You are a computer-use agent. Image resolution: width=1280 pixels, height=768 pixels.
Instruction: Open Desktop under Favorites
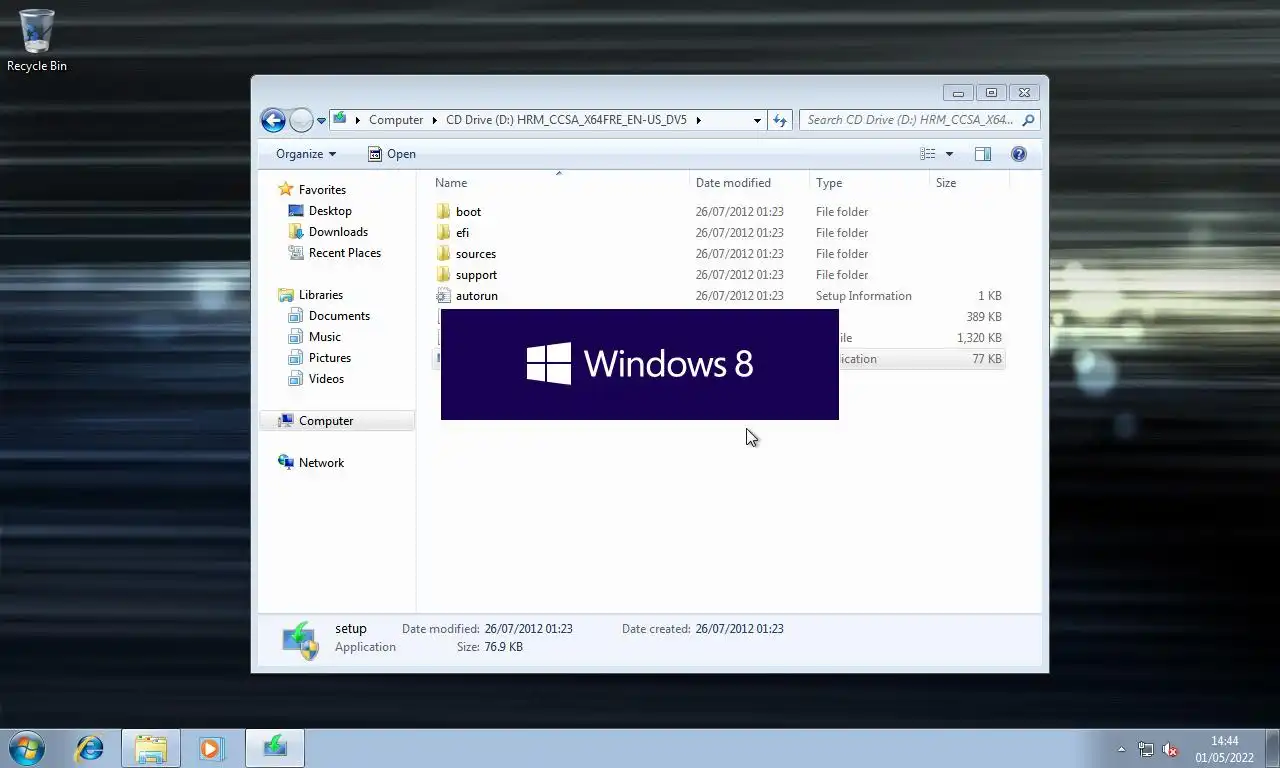click(x=330, y=211)
